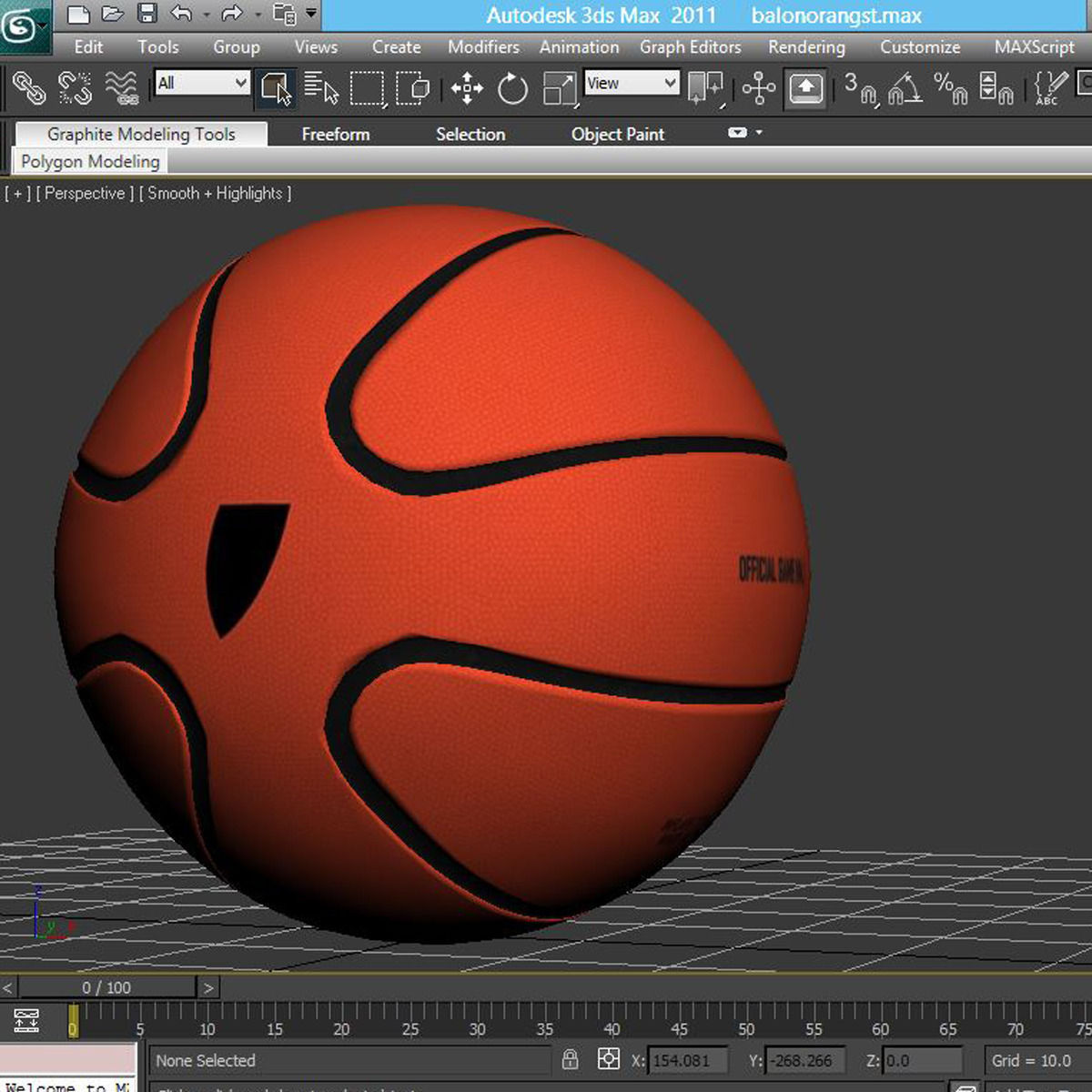The width and height of the screenshot is (1092, 1092).
Task: Undo the last action with the Undo arrow
Action: pos(181,15)
